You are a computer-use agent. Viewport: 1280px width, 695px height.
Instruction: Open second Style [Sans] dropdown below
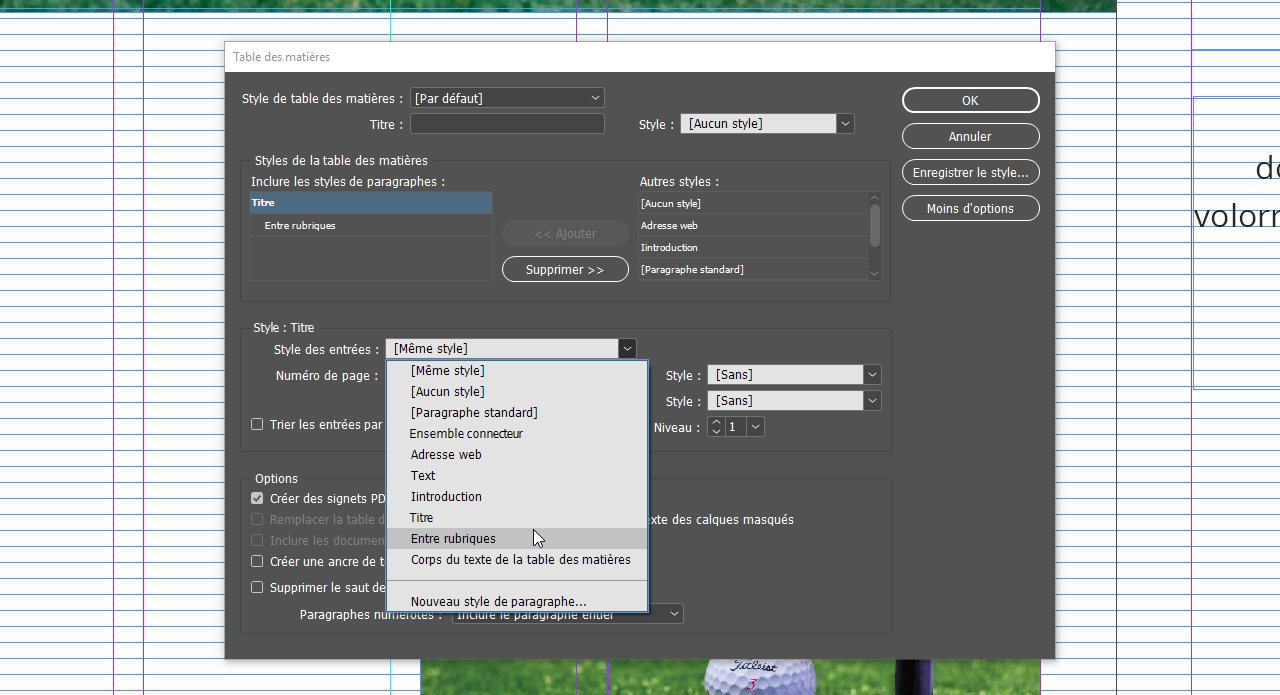click(x=794, y=400)
